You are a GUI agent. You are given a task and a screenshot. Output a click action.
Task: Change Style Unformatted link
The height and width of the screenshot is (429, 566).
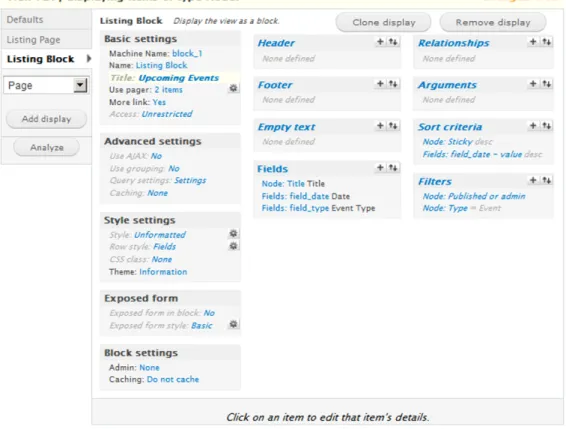(160, 235)
